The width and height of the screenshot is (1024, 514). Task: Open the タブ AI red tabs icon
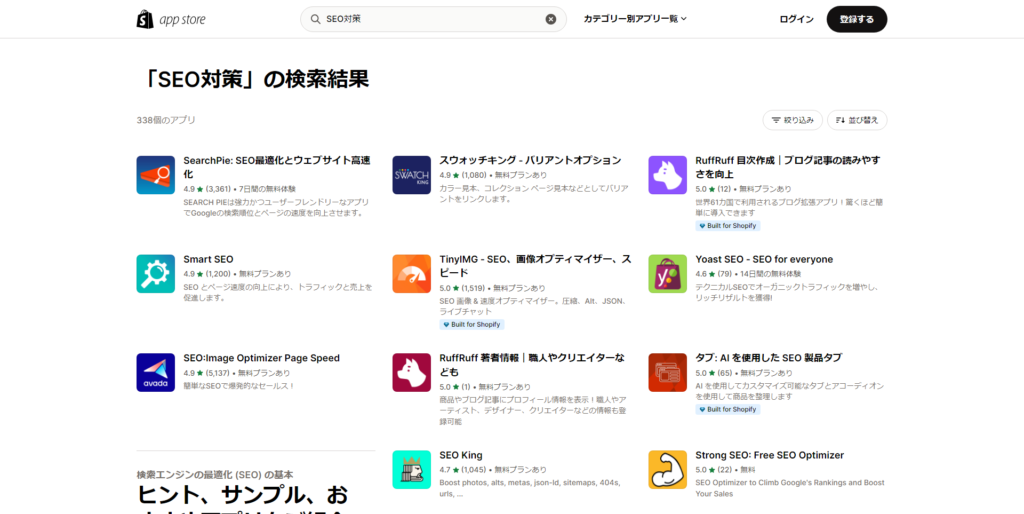coord(667,372)
